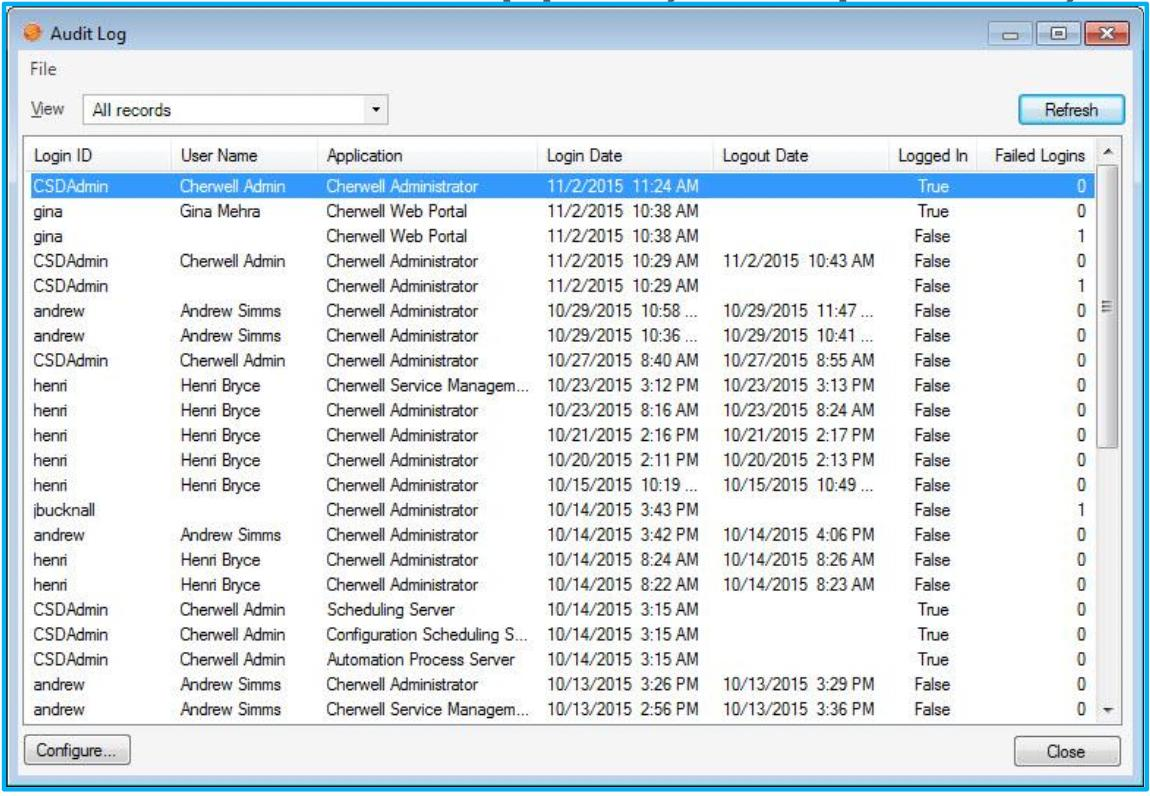Click the Configure... button

tap(77, 750)
